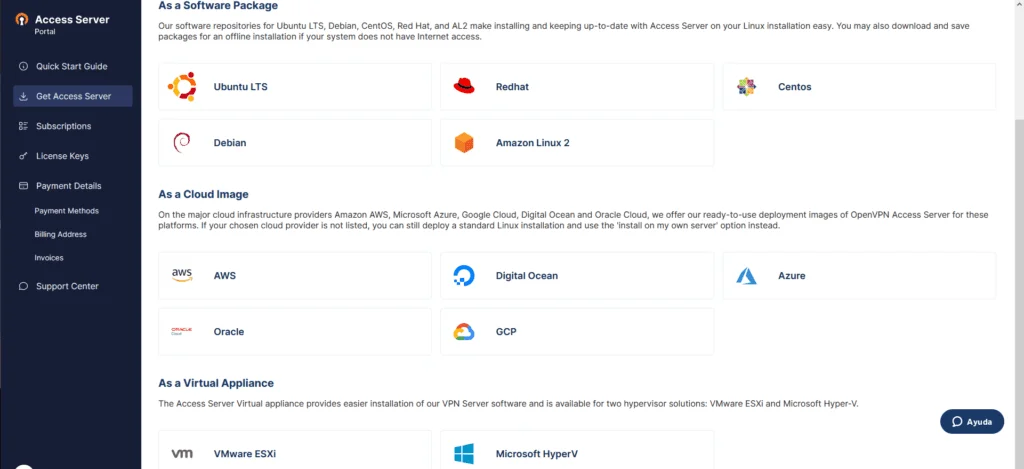Choose the GCP cloud icon

[464, 332]
